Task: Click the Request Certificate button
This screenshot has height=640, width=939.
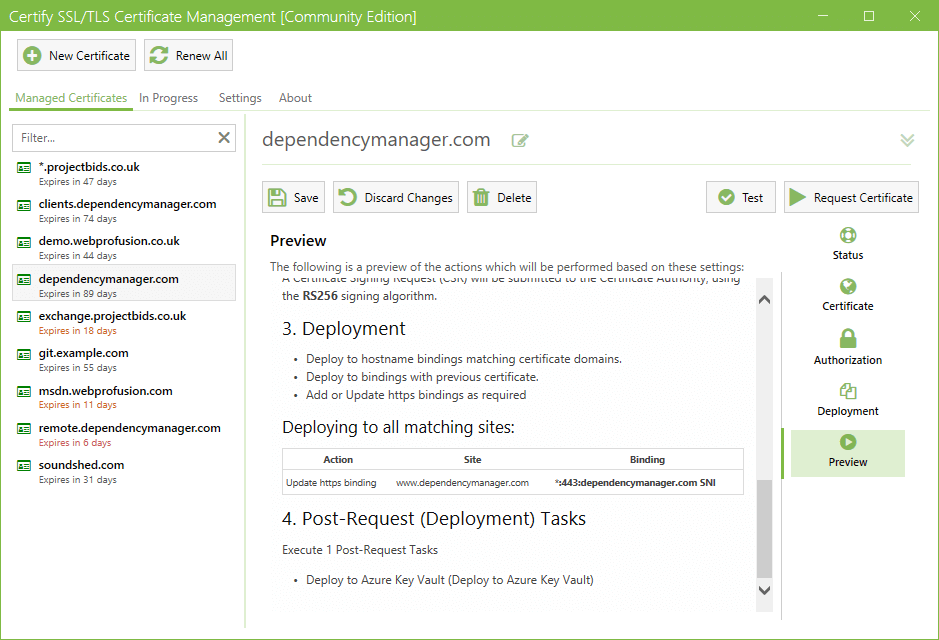Action: click(851, 198)
